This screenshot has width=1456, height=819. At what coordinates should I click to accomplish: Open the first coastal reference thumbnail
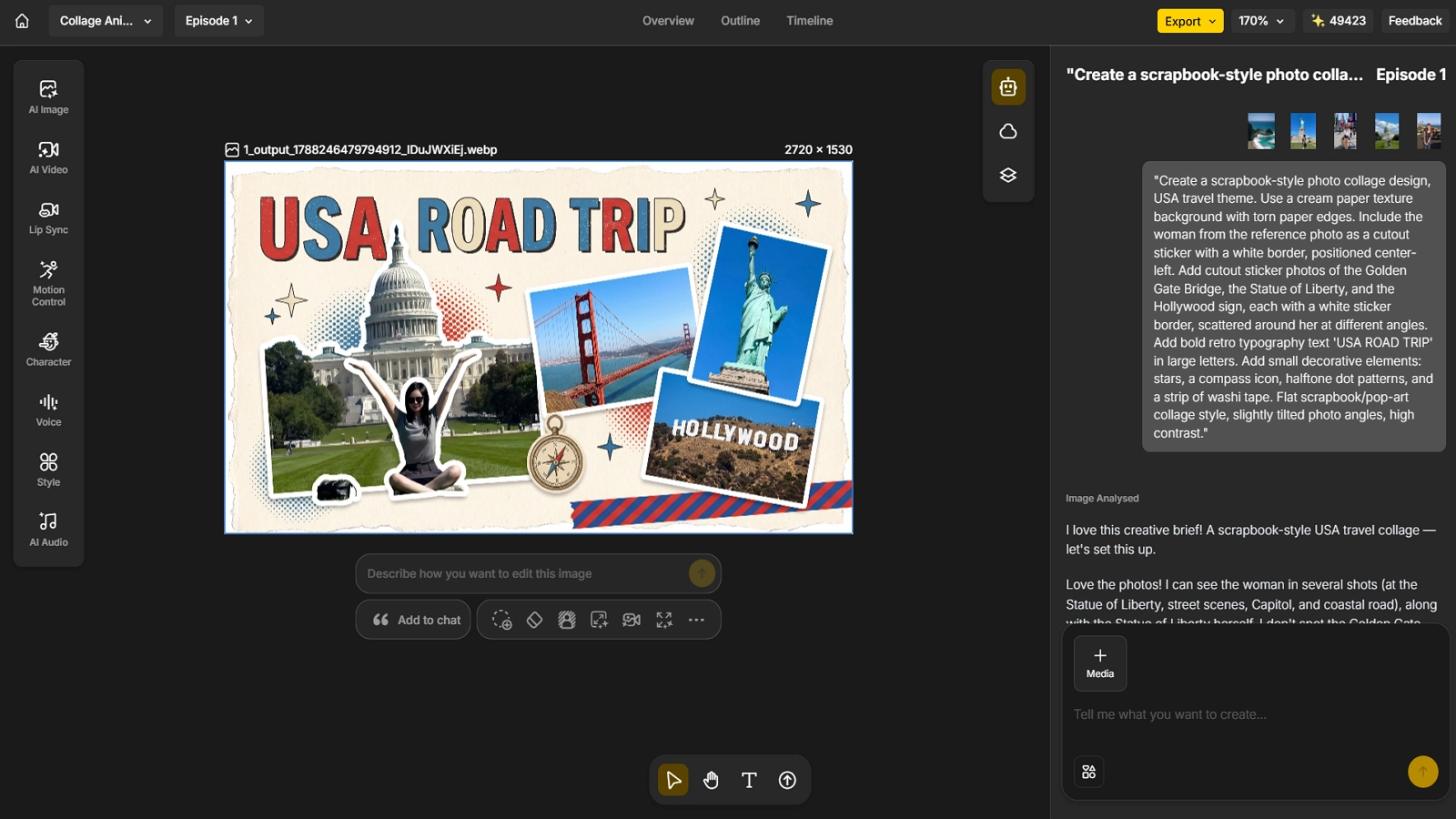[1261, 131]
